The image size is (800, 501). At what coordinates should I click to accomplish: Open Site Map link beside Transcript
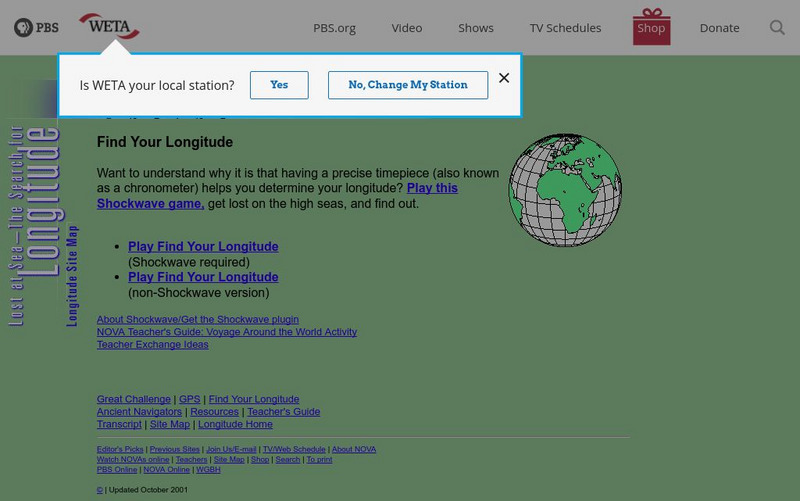(x=170, y=424)
